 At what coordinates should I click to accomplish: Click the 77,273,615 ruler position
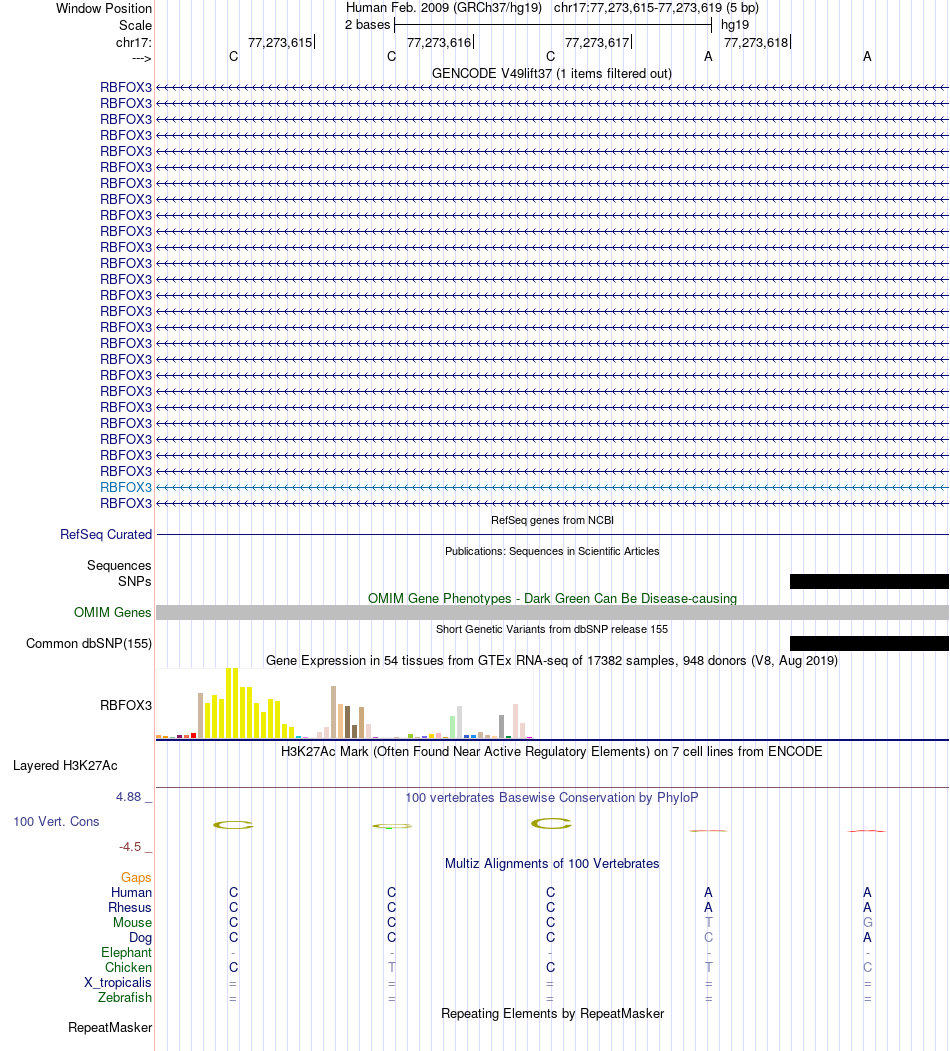coord(280,42)
